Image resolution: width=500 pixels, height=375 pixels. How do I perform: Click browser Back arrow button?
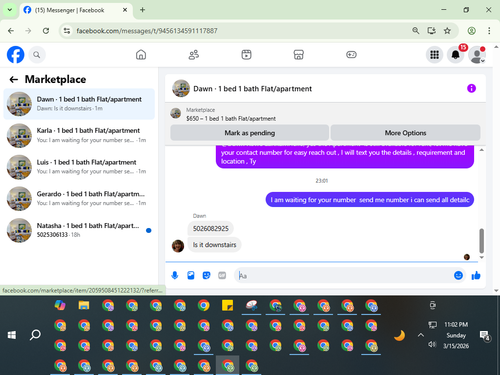click(11, 31)
